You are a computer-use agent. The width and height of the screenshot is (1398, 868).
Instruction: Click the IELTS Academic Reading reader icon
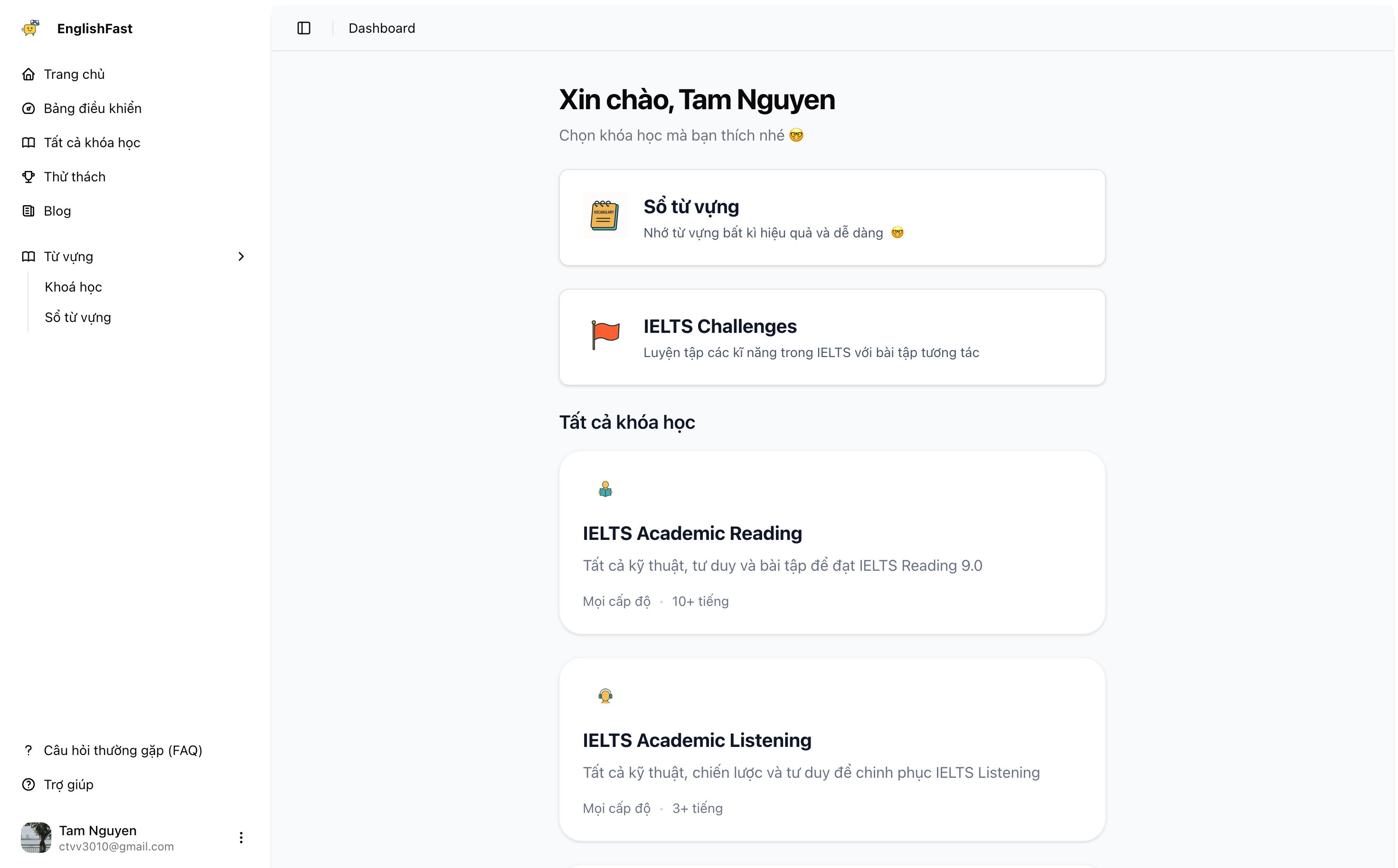click(605, 489)
